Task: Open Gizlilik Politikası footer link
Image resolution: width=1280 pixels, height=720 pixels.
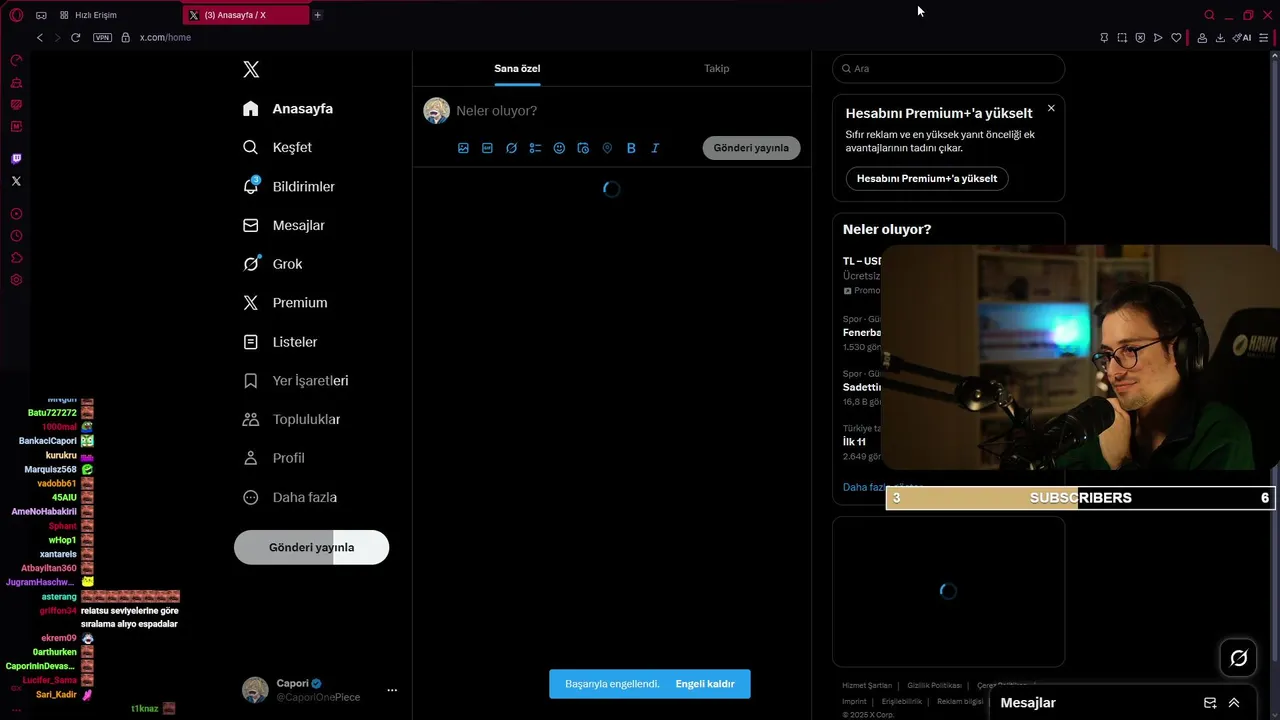Action: point(934,686)
